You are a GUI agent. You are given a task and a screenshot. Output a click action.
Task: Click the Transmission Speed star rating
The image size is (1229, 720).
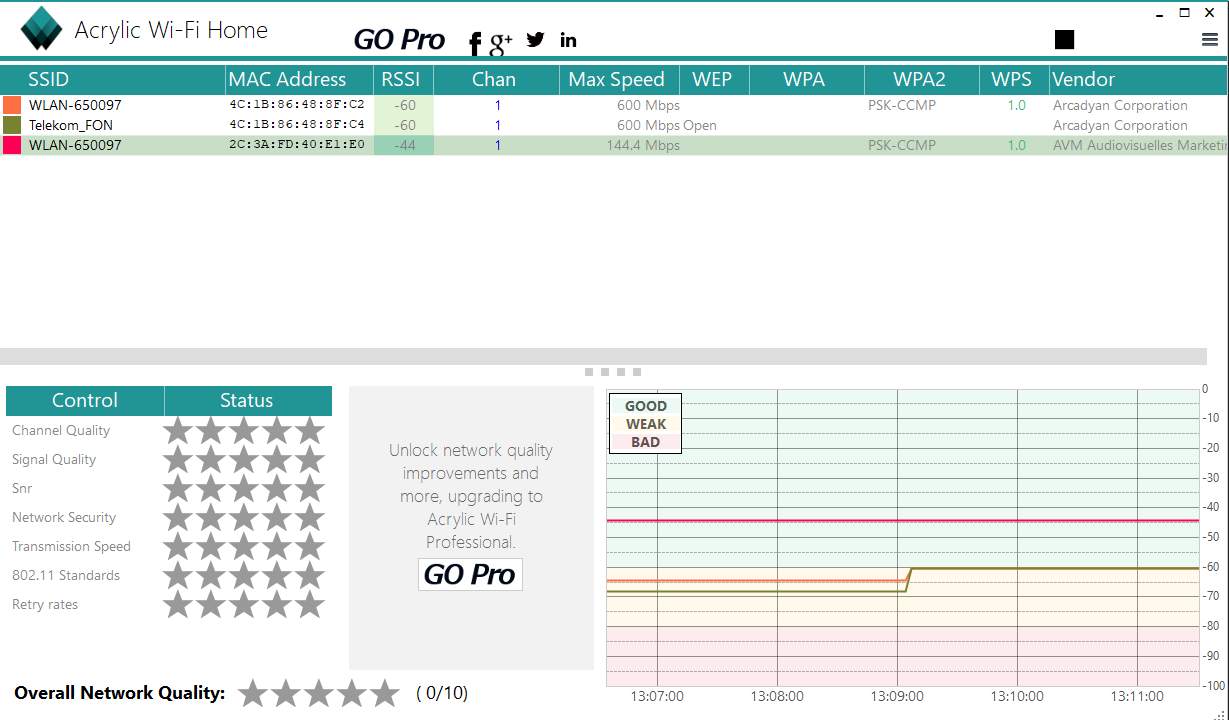[244, 547]
